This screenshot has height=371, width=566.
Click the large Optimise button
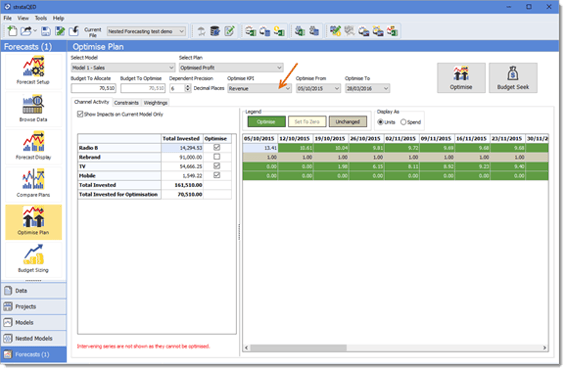(461, 78)
